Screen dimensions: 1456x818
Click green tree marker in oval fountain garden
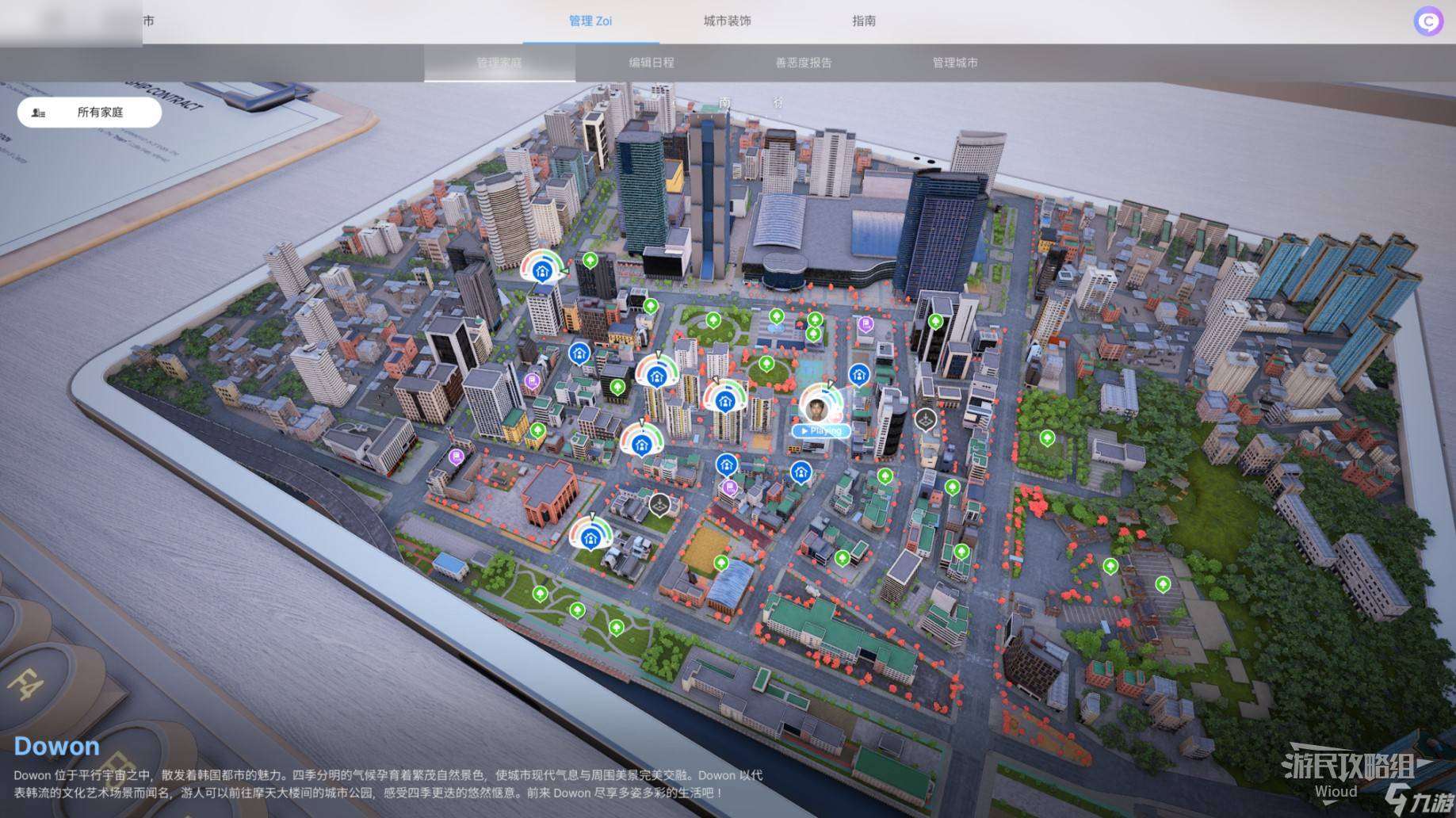point(713,320)
